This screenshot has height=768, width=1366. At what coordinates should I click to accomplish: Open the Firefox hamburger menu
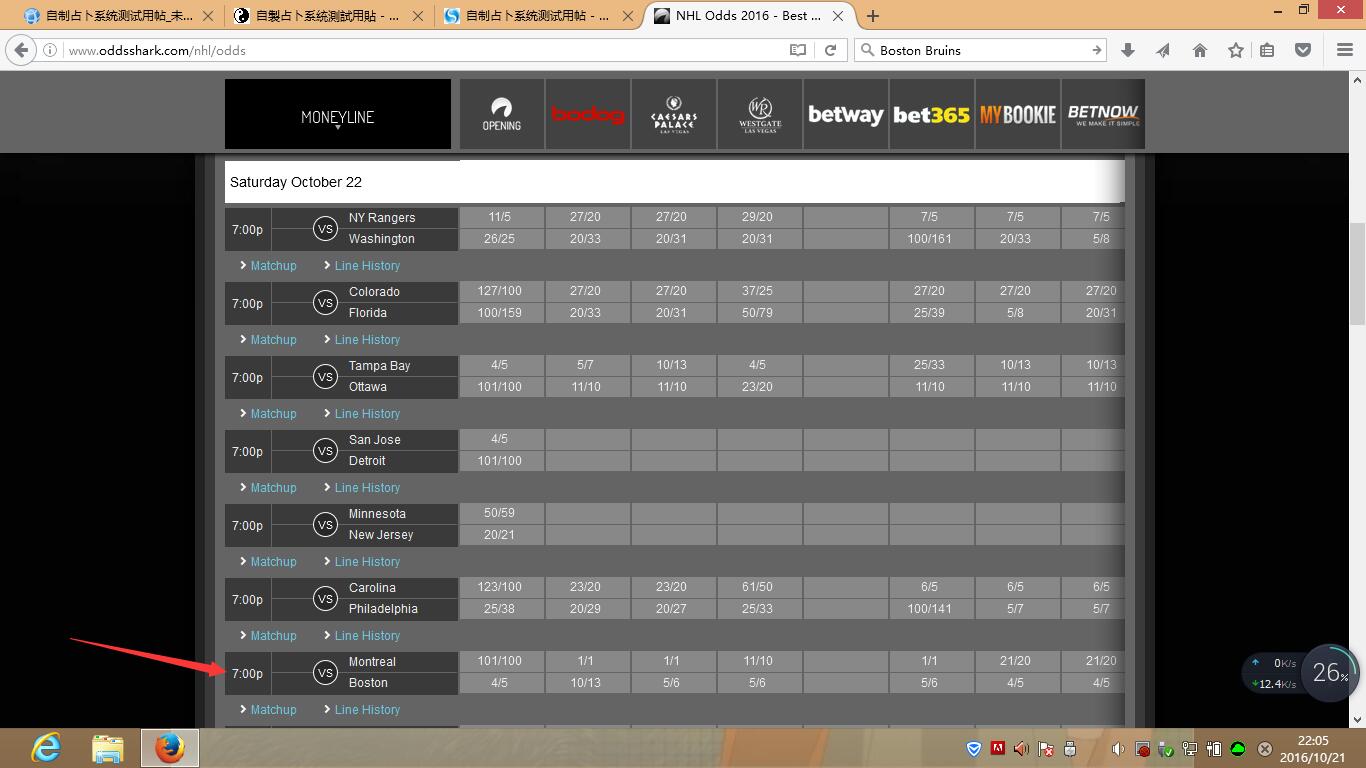coord(1345,50)
